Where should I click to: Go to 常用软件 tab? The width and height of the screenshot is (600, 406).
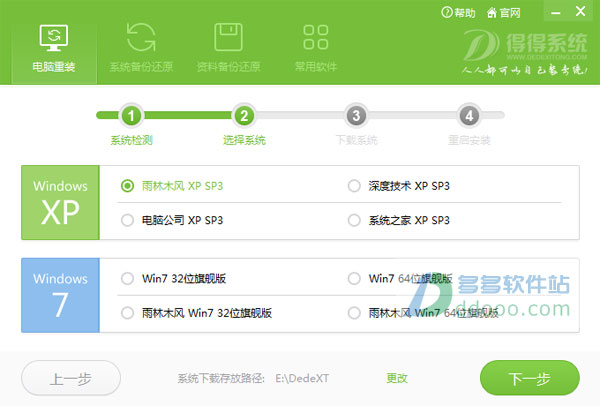[316, 48]
